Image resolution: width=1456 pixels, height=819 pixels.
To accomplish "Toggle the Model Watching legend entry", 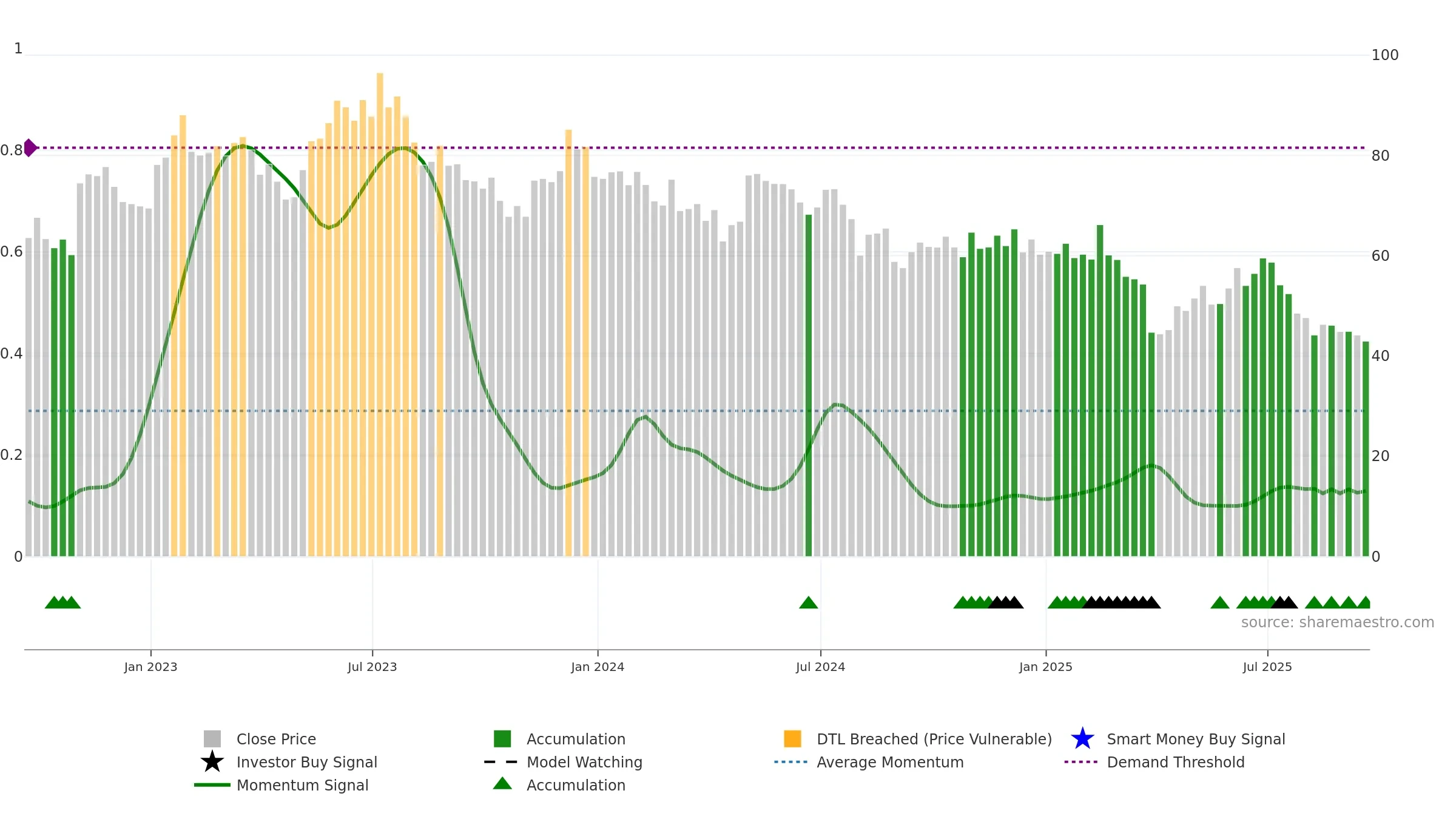I will tap(564, 762).
